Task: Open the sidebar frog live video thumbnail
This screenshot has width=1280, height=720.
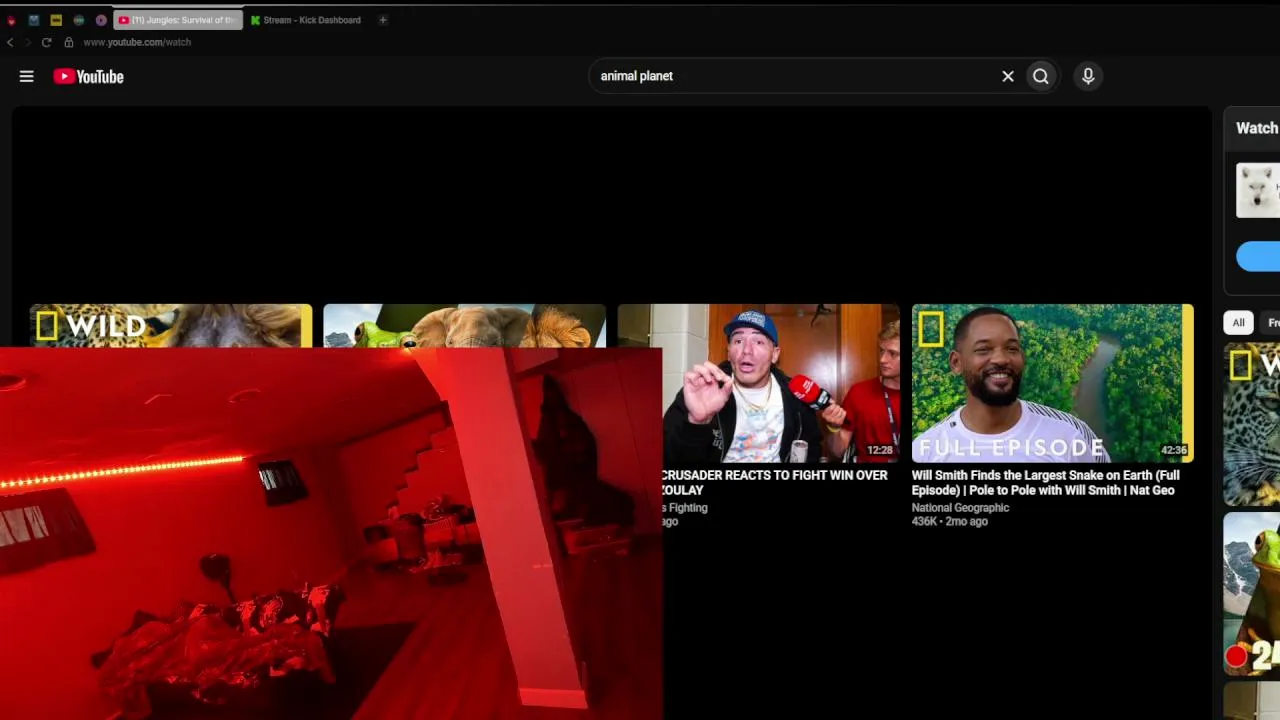Action: (x=1252, y=594)
